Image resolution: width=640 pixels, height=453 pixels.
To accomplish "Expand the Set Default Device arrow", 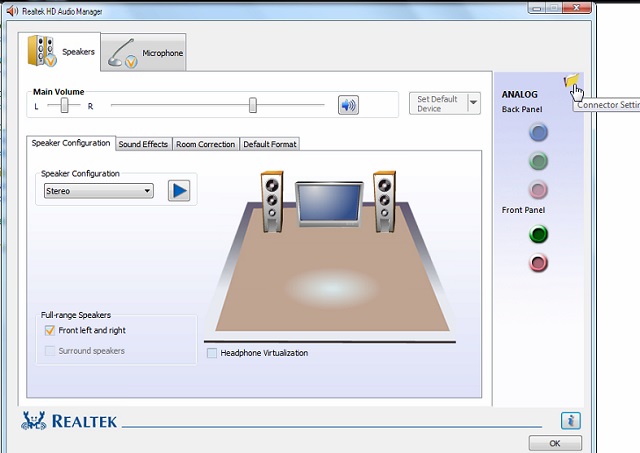I will tap(474, 104).
